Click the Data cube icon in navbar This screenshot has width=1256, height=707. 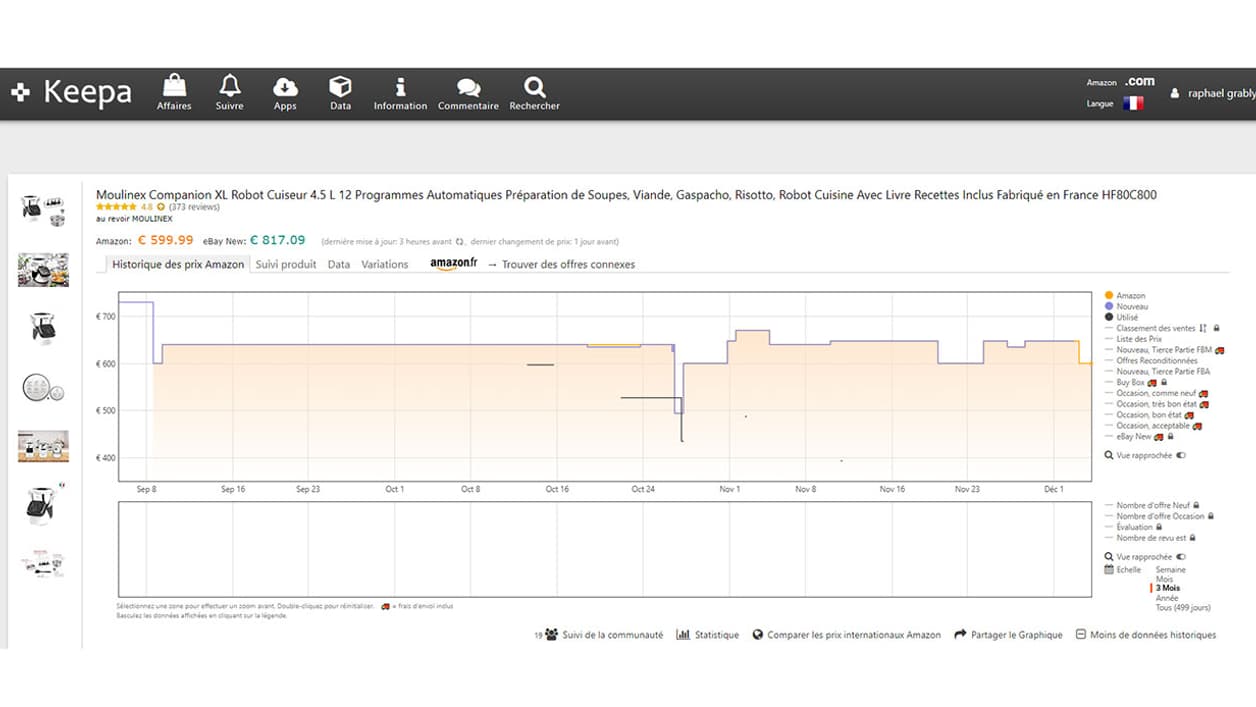[340, 87]
